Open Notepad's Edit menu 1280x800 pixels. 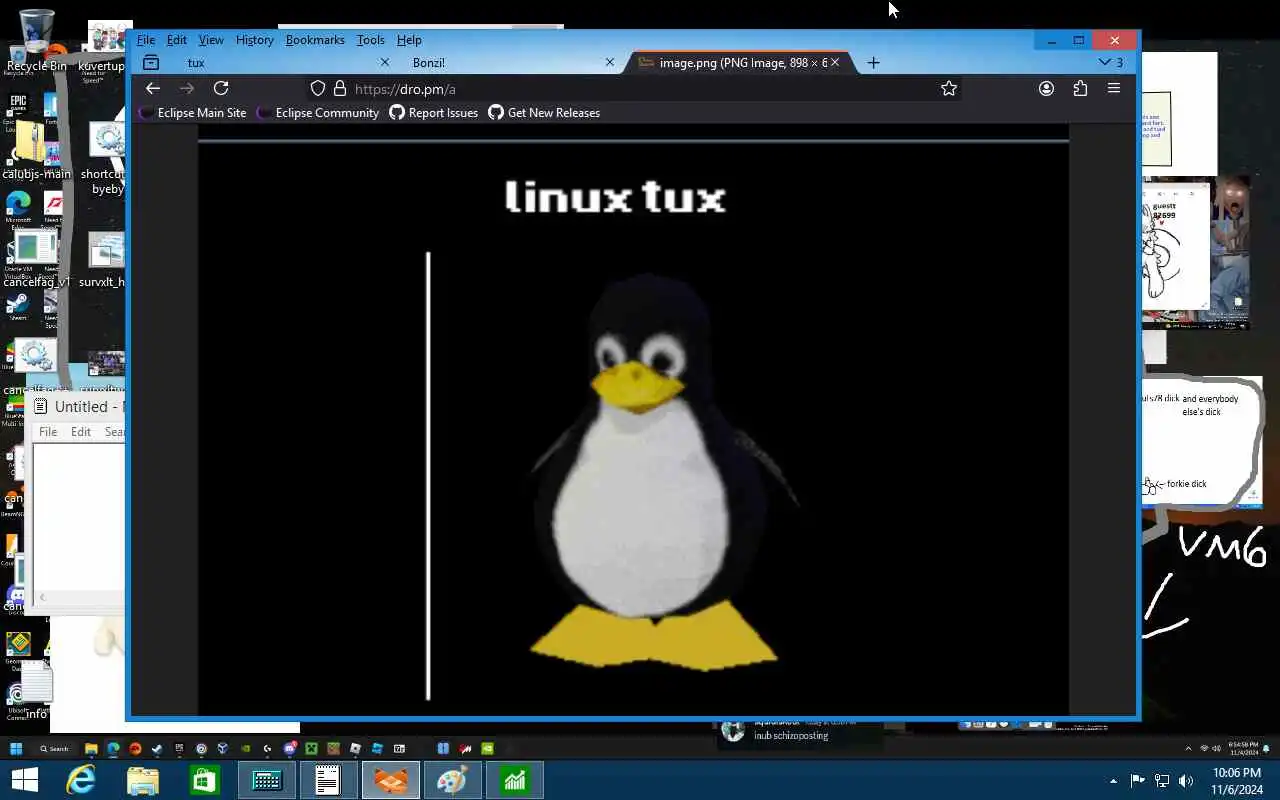81,432
